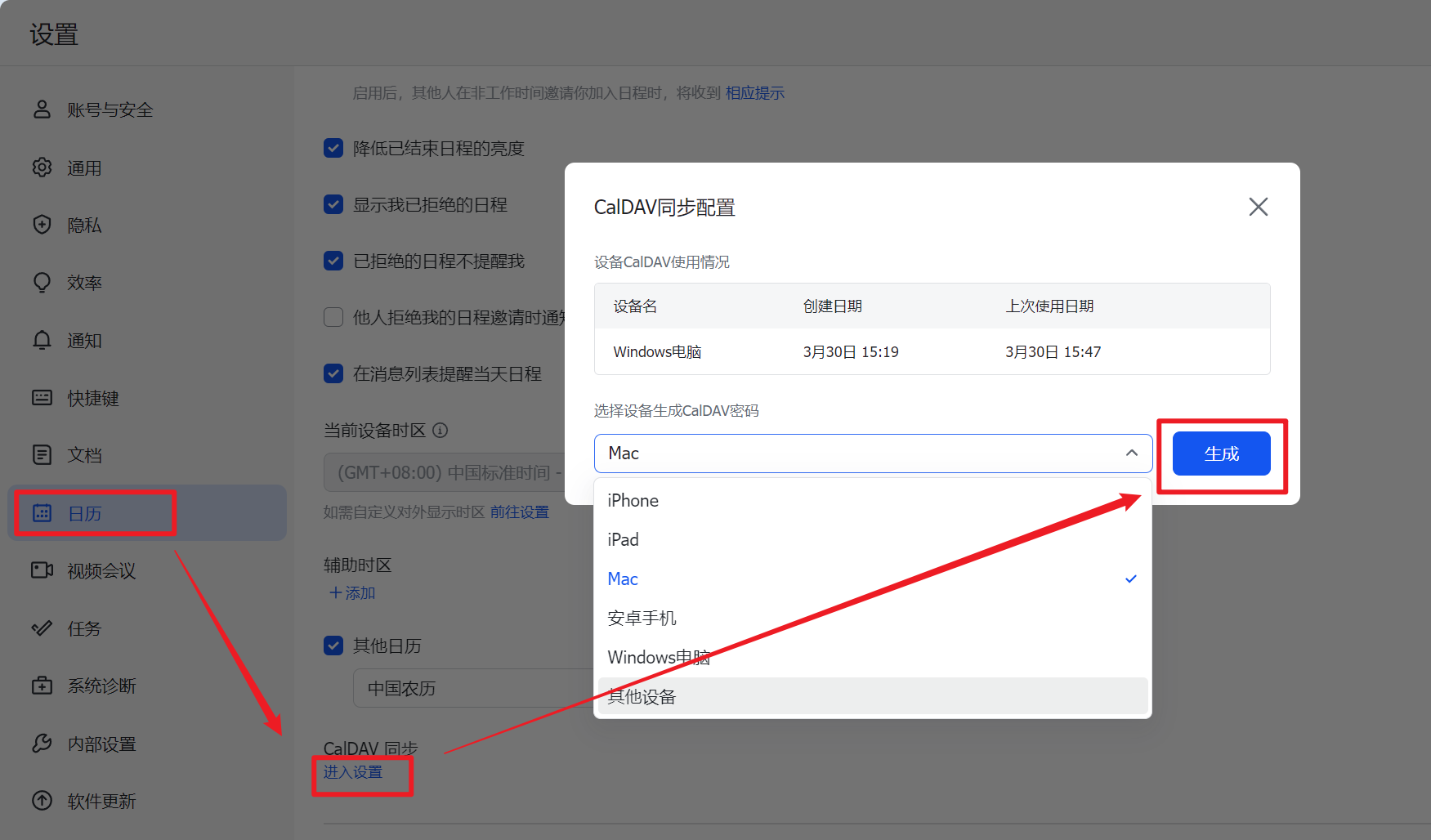Uncheck 其他日历 checkbox

point(333,646)
